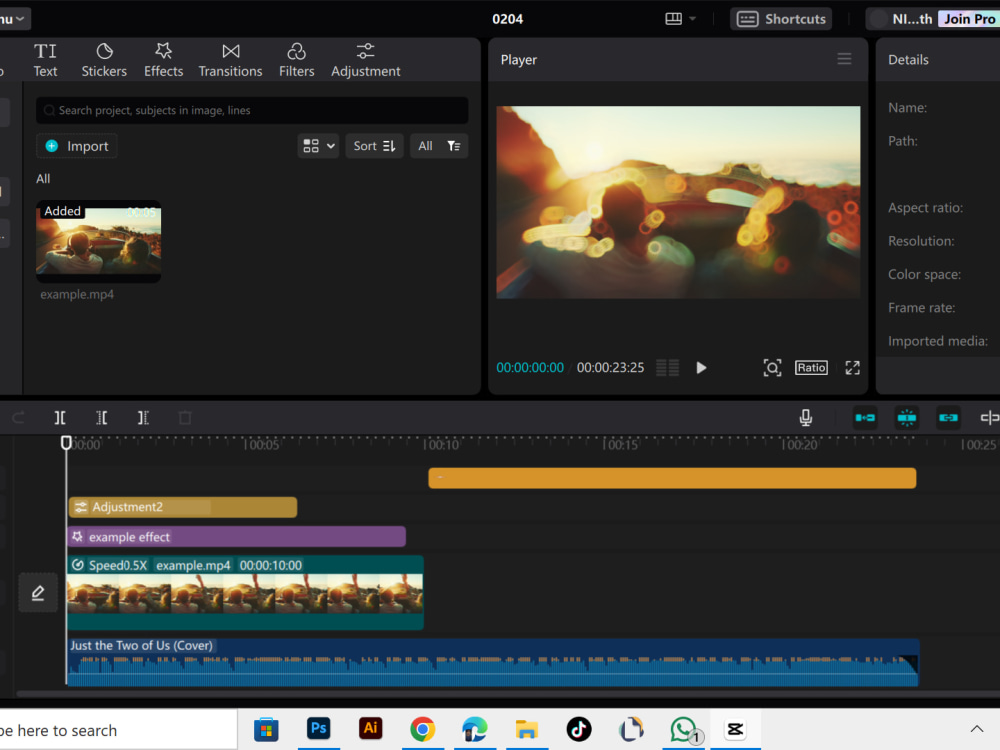This screenshot has width=1000, height=750.
Task: Click the timeline playhead marker
Action: click(66, 443)
